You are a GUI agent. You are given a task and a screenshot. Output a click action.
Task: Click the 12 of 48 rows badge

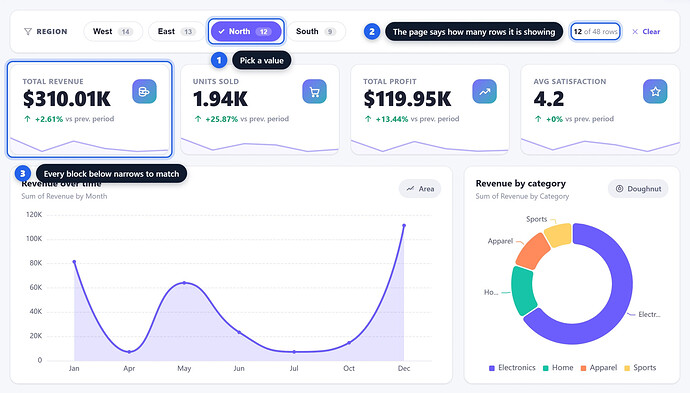(x=595, y=32)
